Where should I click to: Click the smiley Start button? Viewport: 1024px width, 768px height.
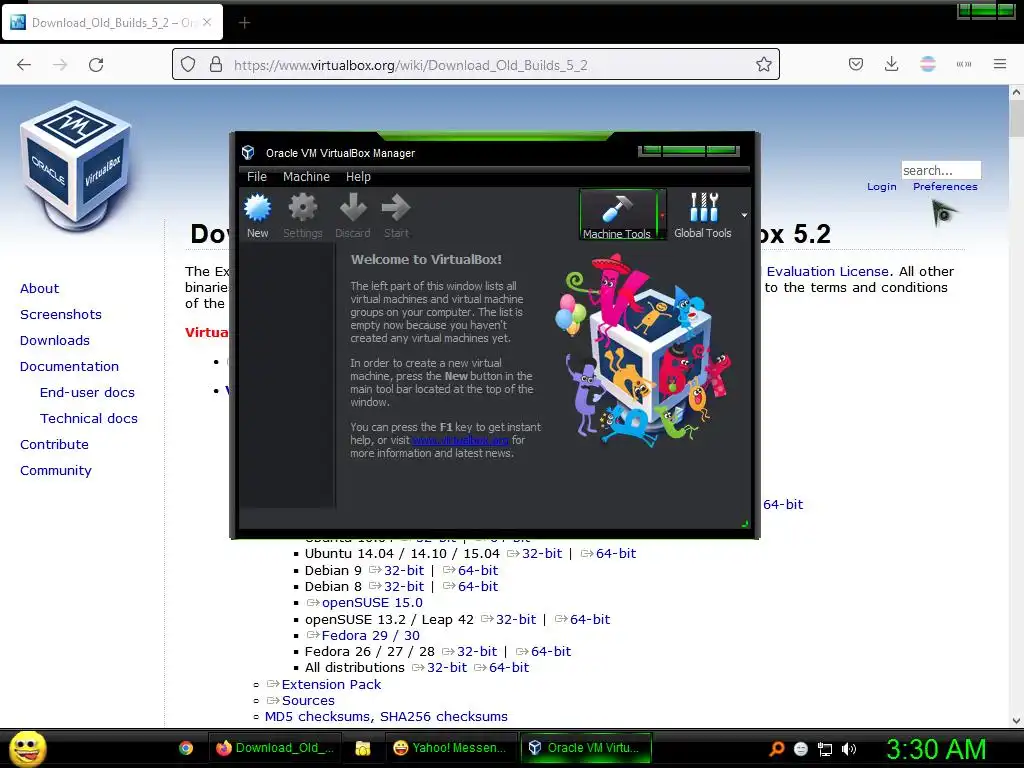pos(27,748)
